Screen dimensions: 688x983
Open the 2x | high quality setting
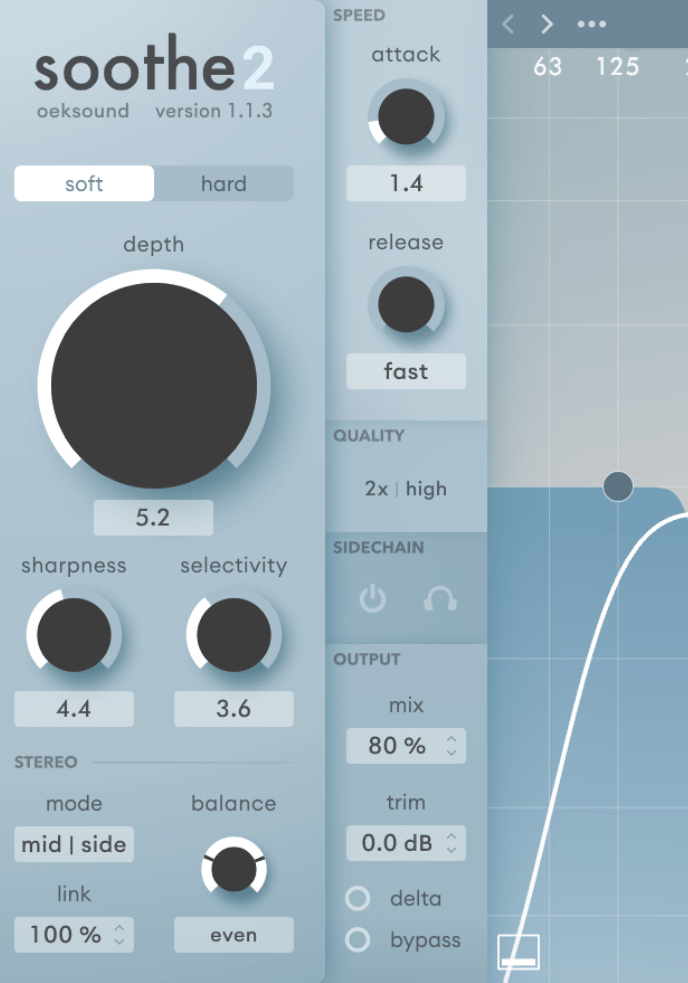click(x=406, y=489)
